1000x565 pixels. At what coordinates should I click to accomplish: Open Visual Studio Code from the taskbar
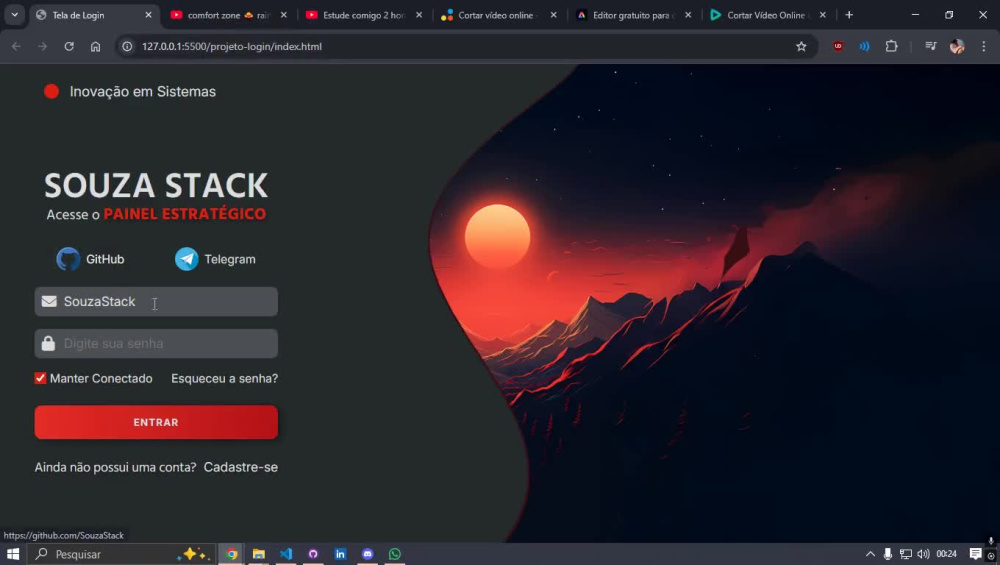(x=286, y=554)
